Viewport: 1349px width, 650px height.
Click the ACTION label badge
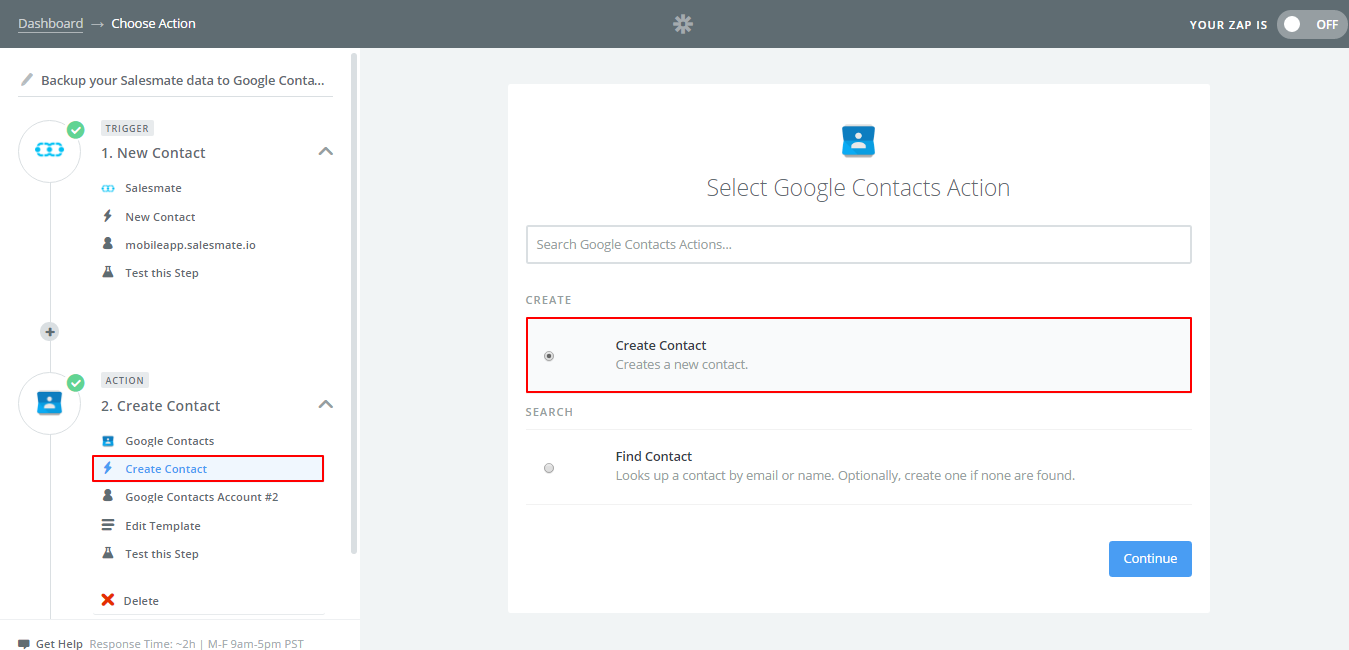[x=125, y=380]
